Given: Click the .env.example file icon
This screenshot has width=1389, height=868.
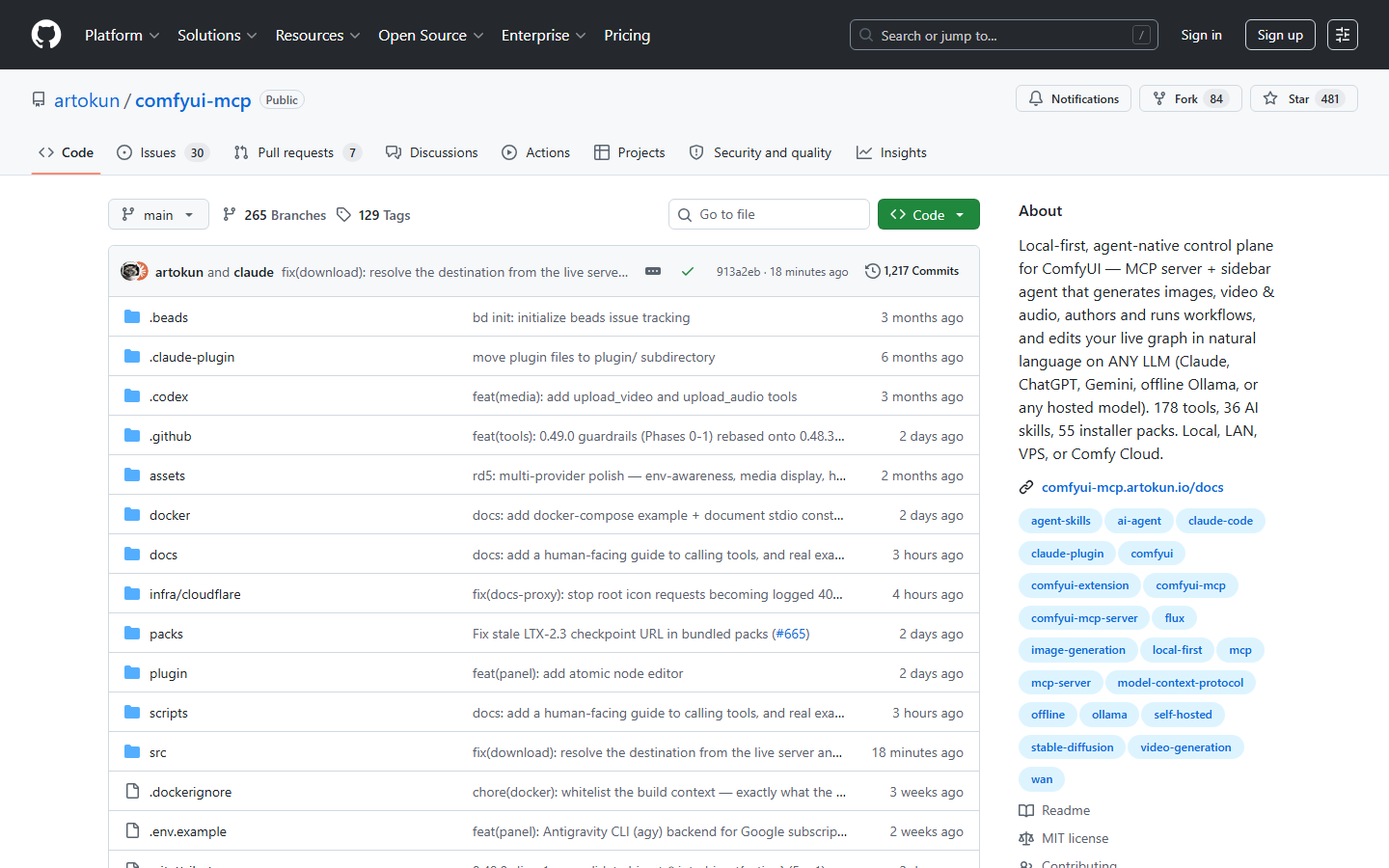Looking at the screenshot, I should point(132,831).
